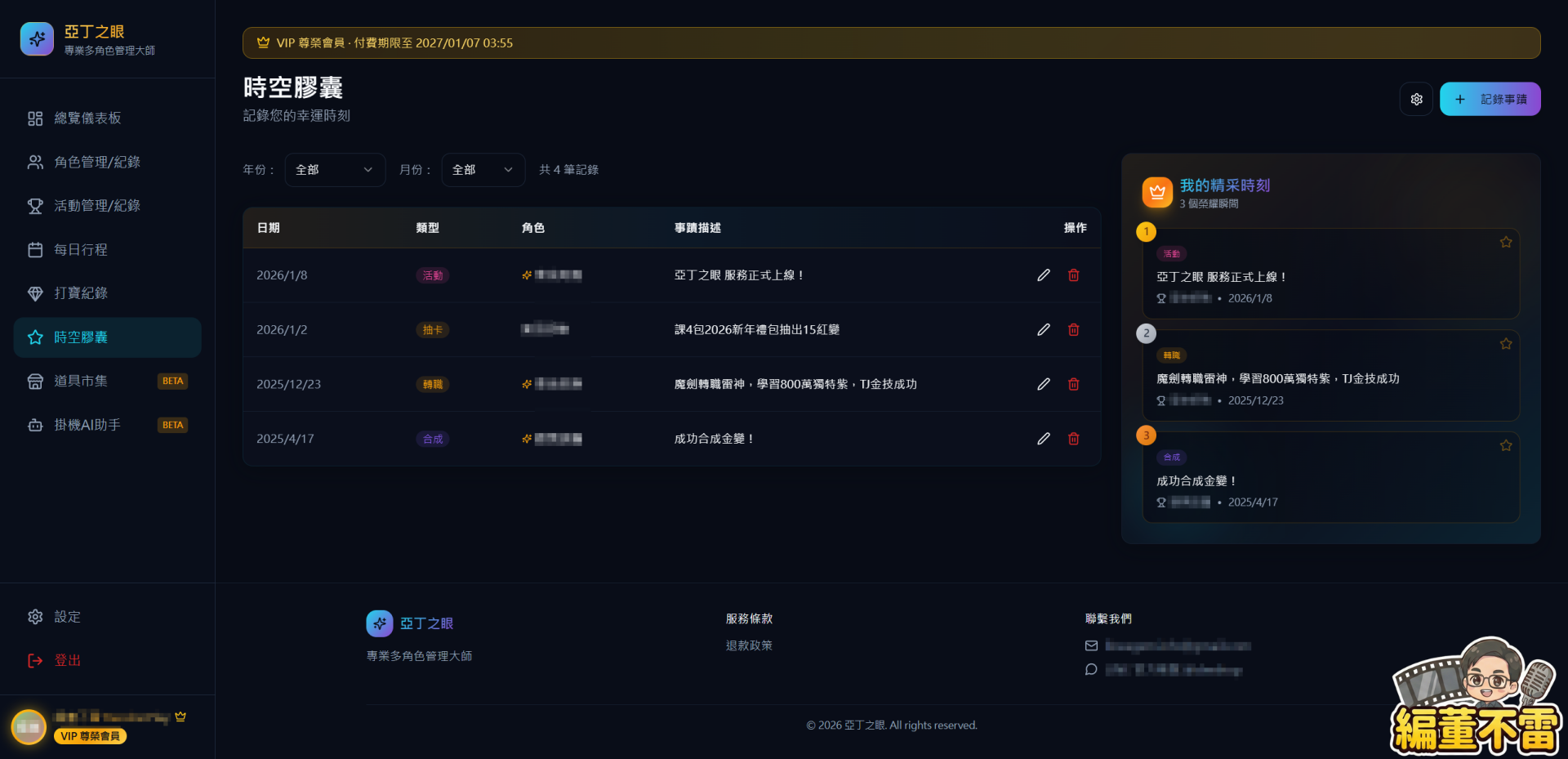Screen dimensions: 1568x759
Task: Open the 月份 filter dropdown
Action: click(x=483, y=170)
